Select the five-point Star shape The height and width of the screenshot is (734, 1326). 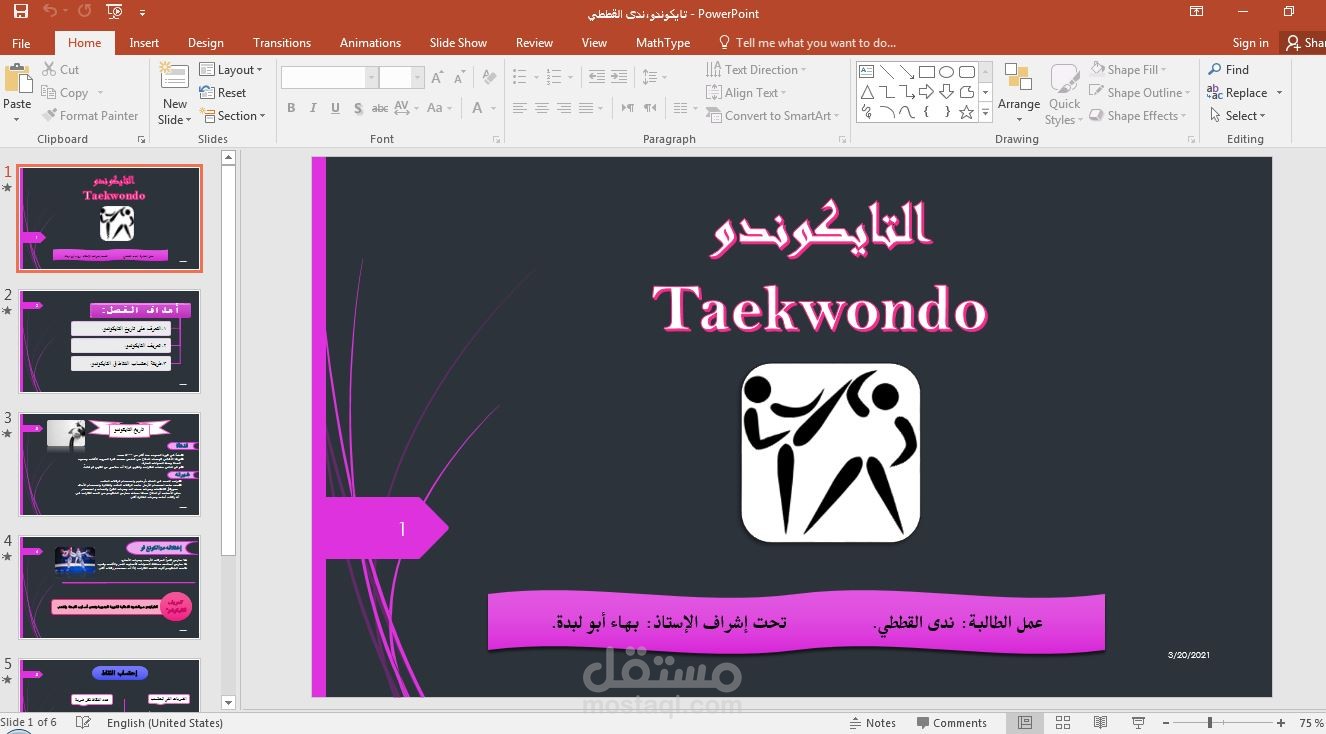[966, 112]
